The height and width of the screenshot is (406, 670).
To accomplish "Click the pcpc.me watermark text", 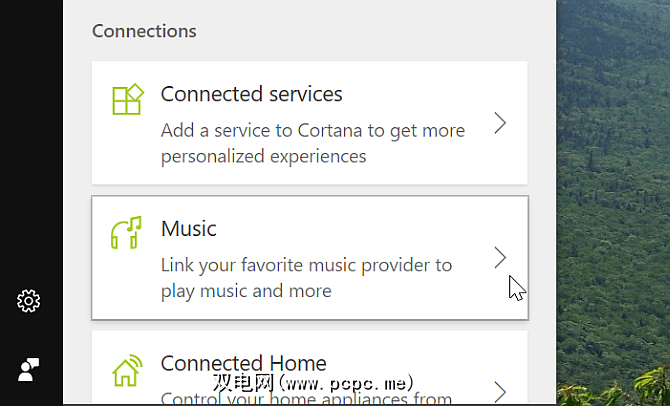I will point(320,384).
